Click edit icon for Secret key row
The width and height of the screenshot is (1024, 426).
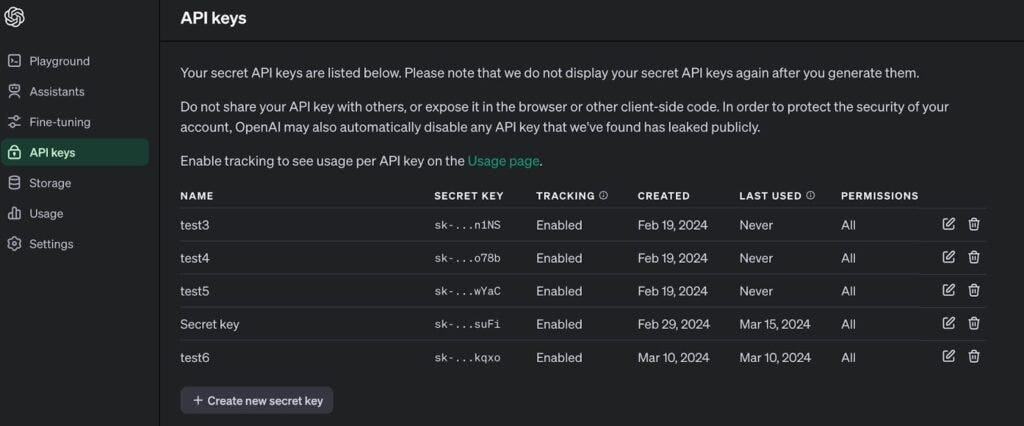[949, 323]
